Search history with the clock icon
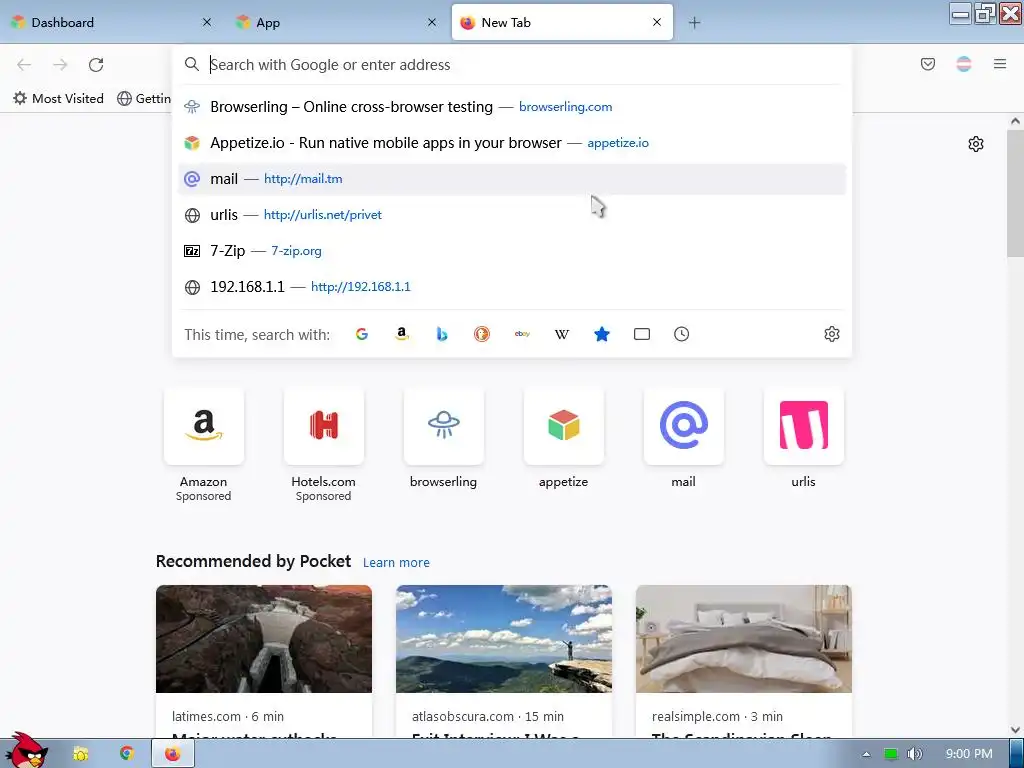The height and width of the screenshot is (768, 1024). pos(681,334)
